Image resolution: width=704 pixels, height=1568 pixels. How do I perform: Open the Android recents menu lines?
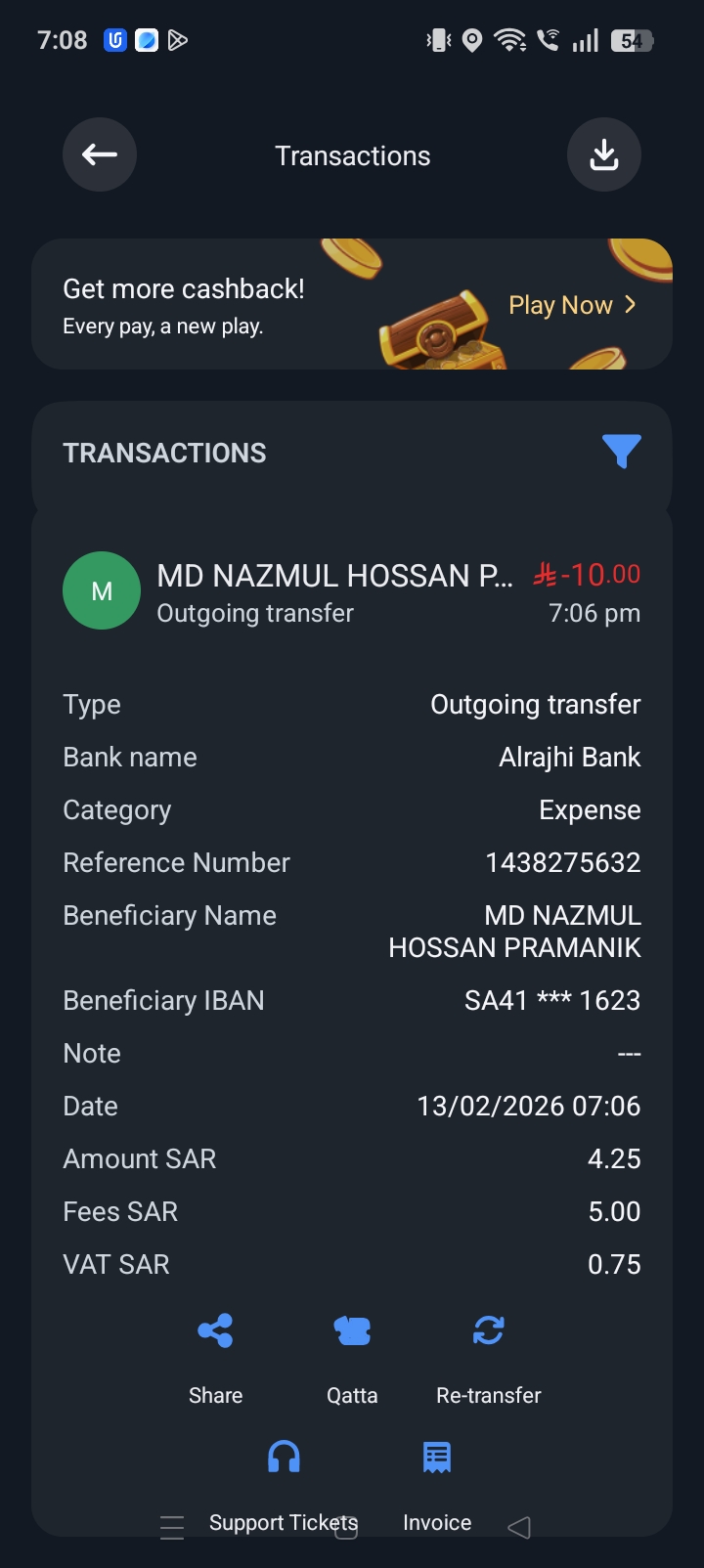point(172,1527)
